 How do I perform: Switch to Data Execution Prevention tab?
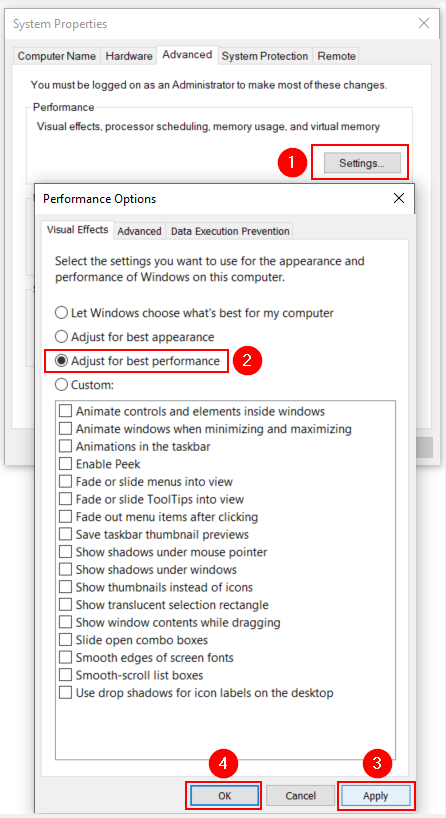230,231
